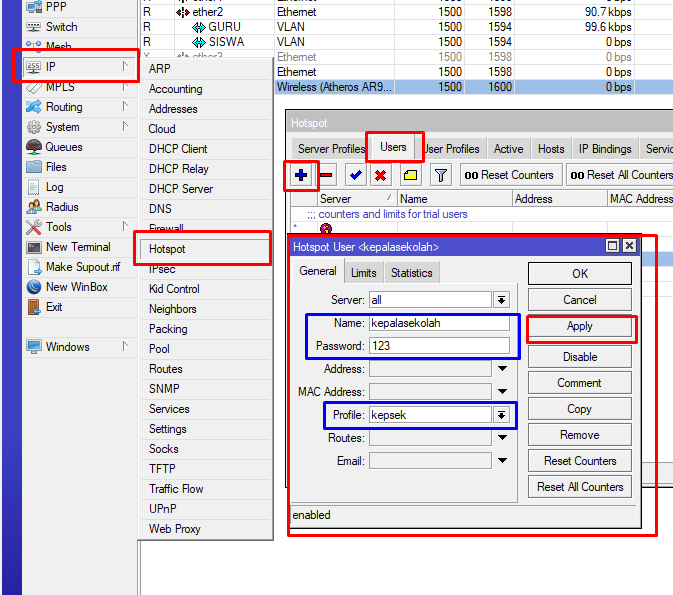Open New Terminal from sidebar
This screenshot has height=595, width=673.
(x=78, y=247)
